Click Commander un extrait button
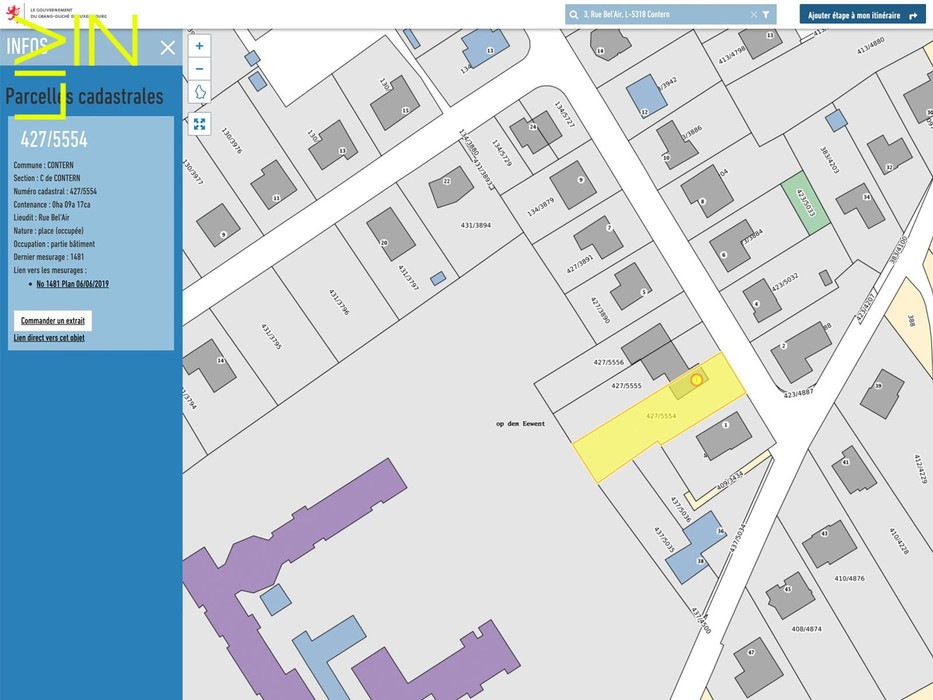The image size is (933, 700). coord(52,321)
